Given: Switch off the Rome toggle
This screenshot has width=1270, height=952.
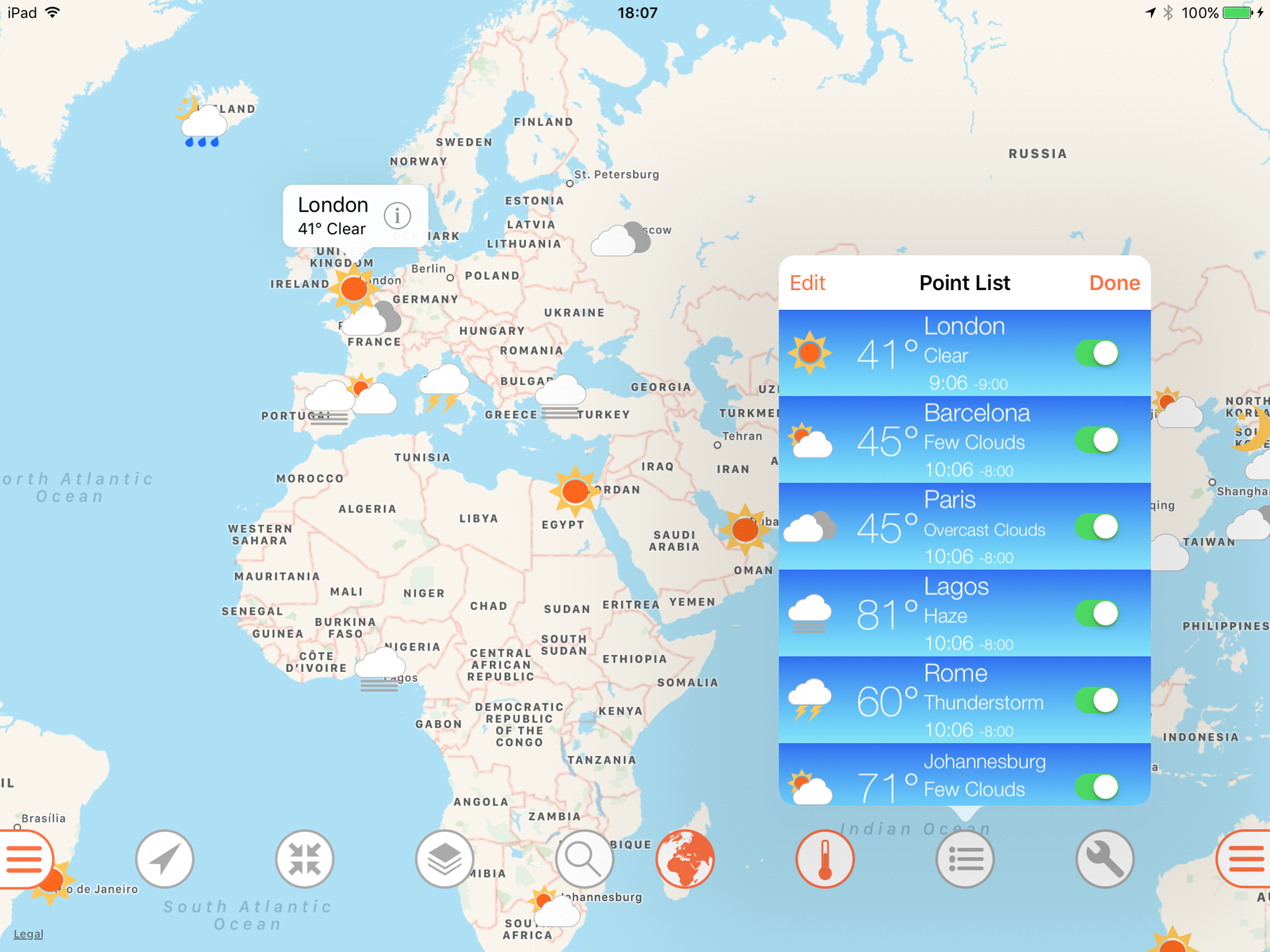Looking at the screenshot, I should 1096,700.
